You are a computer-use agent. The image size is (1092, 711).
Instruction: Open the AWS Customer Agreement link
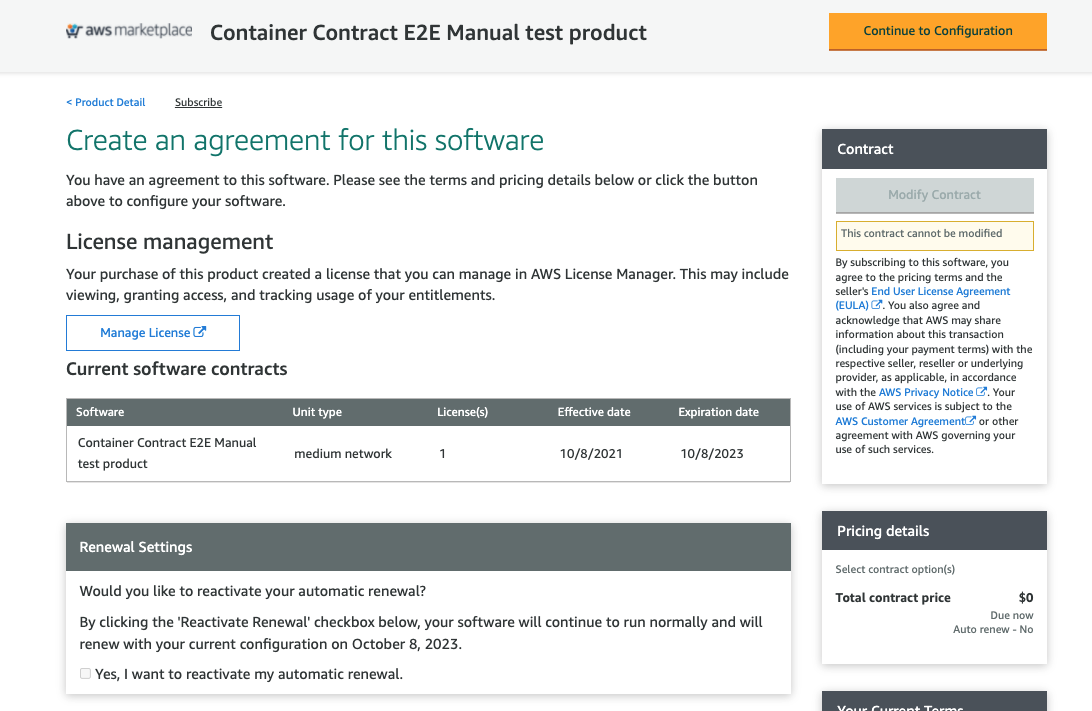(900, 422)
